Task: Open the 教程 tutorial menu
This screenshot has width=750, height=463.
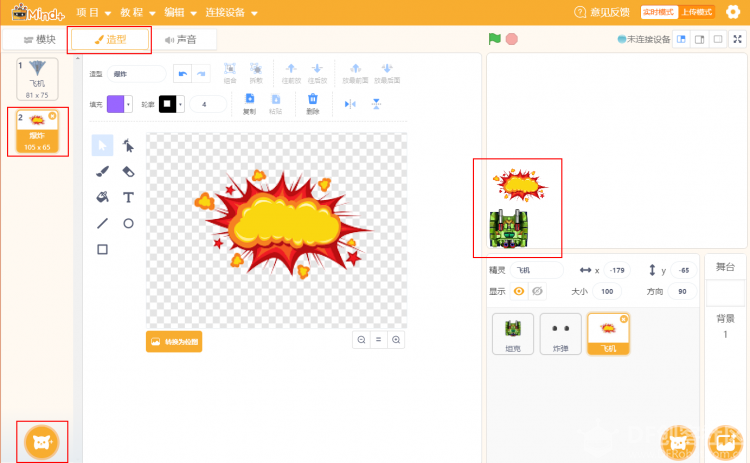Action: pyautogui.click(x=138, y=12)
